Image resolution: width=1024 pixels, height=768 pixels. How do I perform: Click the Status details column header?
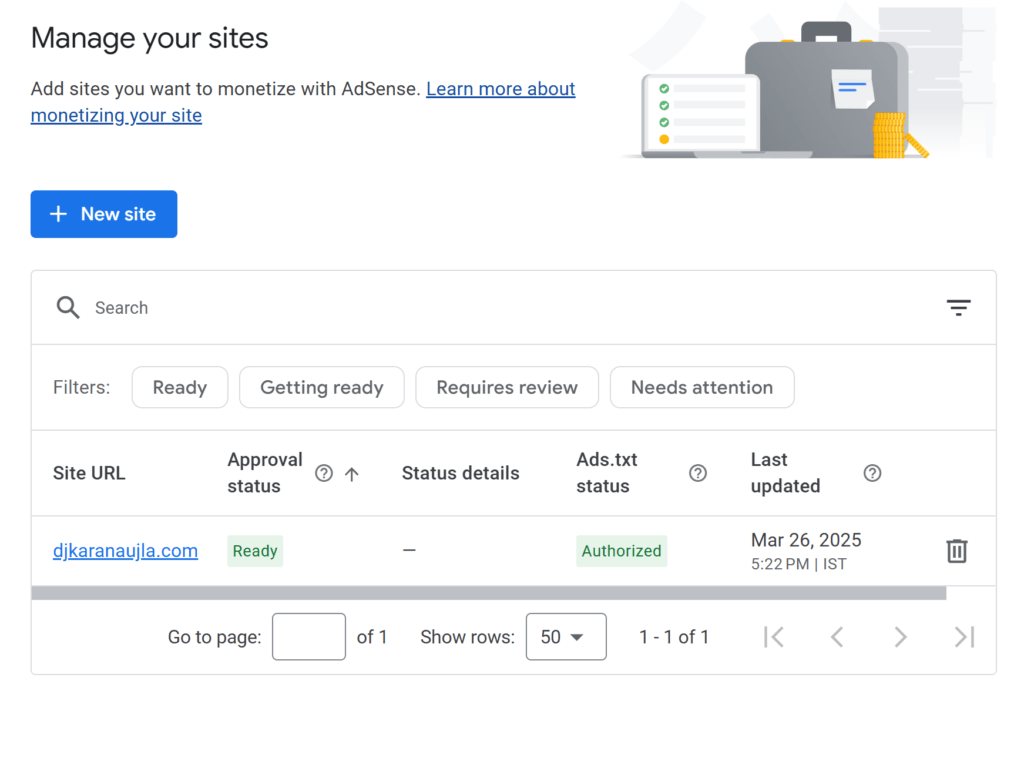tap(460, 473)
